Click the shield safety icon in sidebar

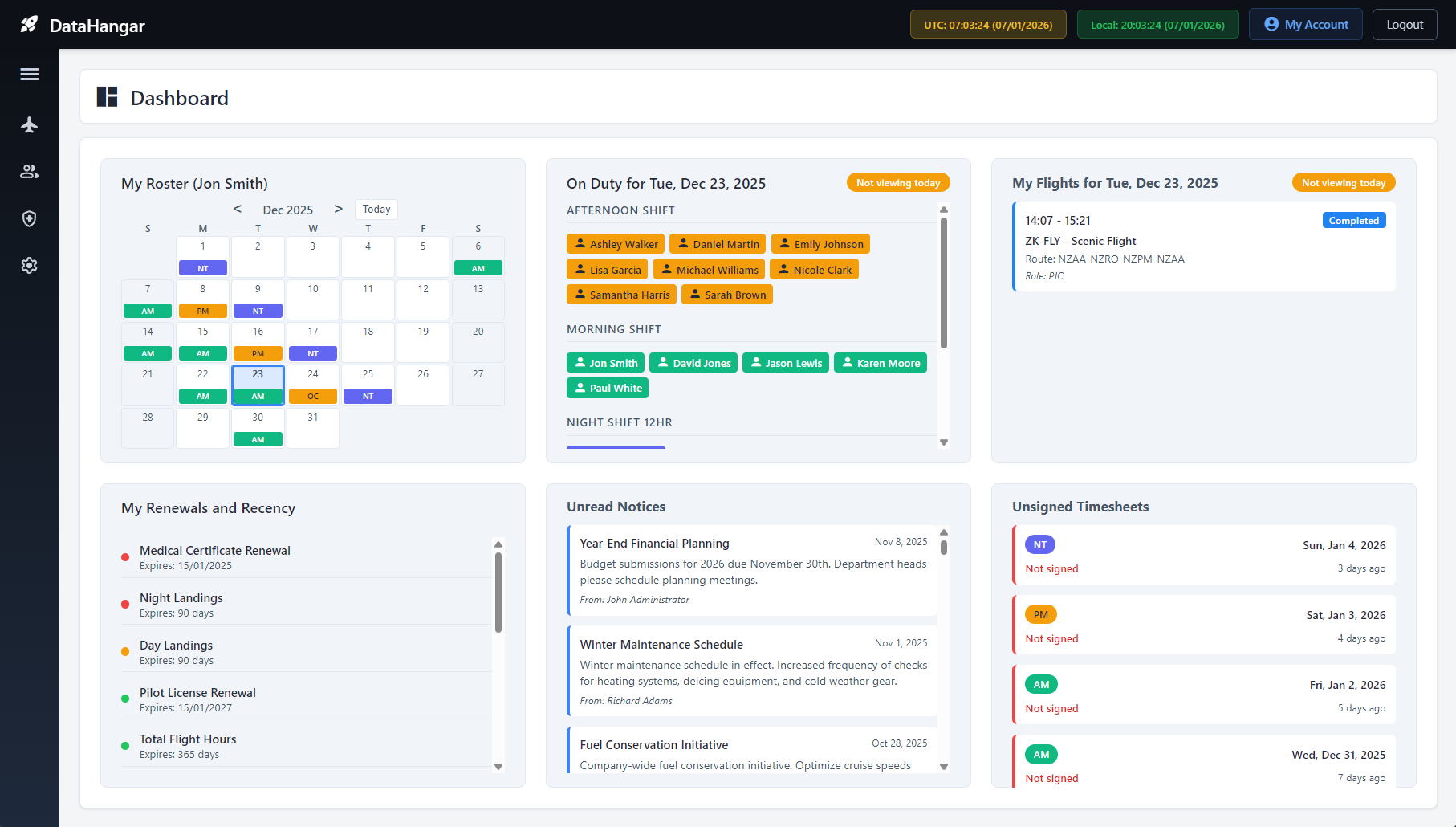(29, 218)
